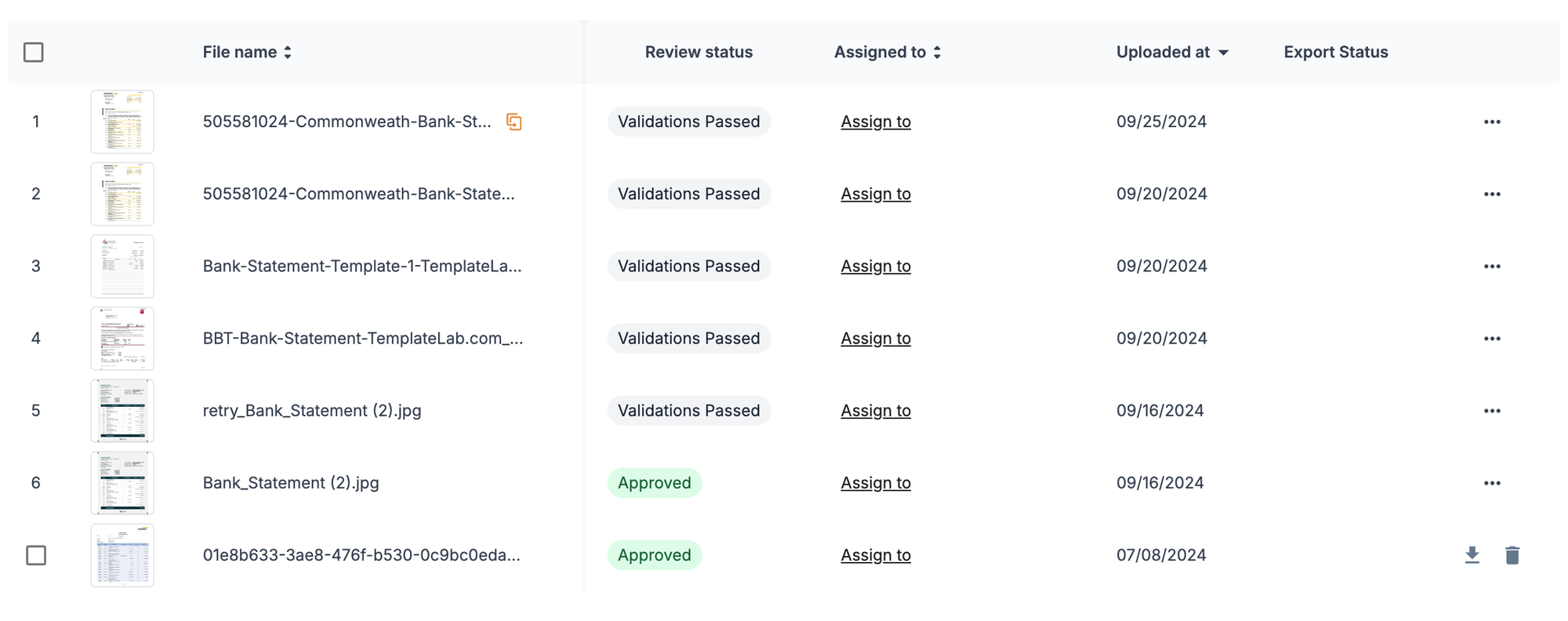1568x621 pixels.
Task: Click the download icon on the last row
Action: tap(1472, 555)
